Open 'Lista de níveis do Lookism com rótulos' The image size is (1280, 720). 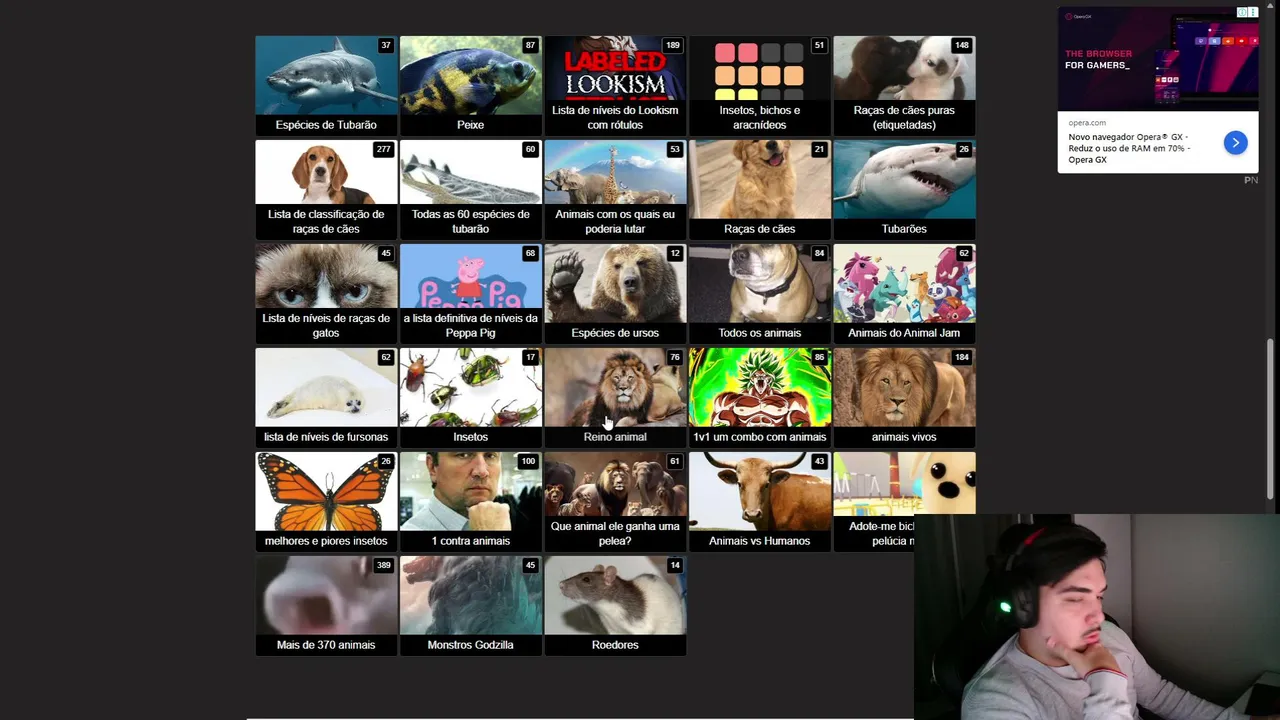pyautogui.click(x=615, y=85)
